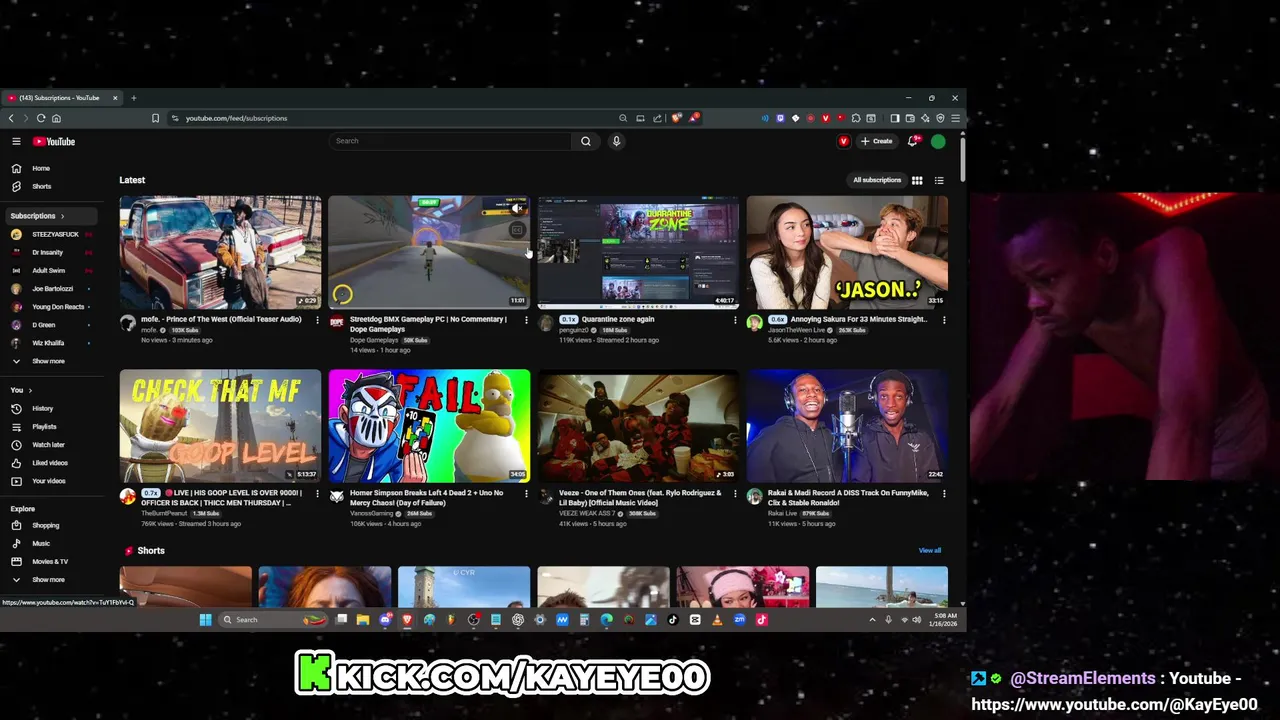This screenshot has width=1280, height=720.
Task: Open the browser main menu icon
Action: click(x=955, y=118)
